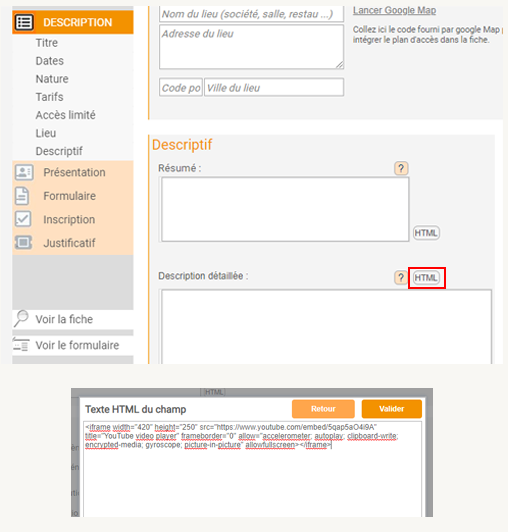
Task: Open the Description détaillée help question mark
Action: click(401, 278)
